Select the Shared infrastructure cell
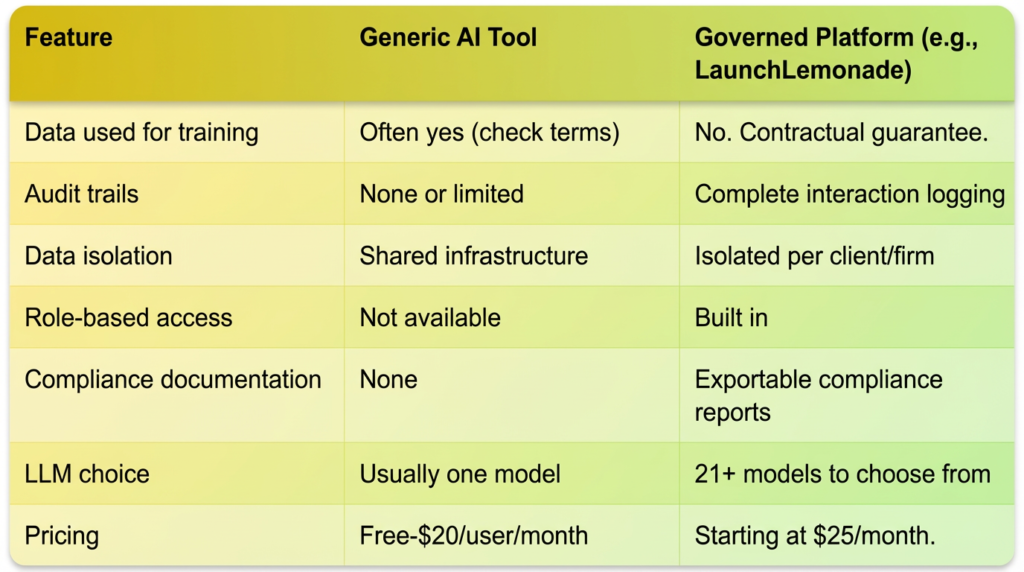The width and height of the screenshot is (1024, 572). pos(473,256)
